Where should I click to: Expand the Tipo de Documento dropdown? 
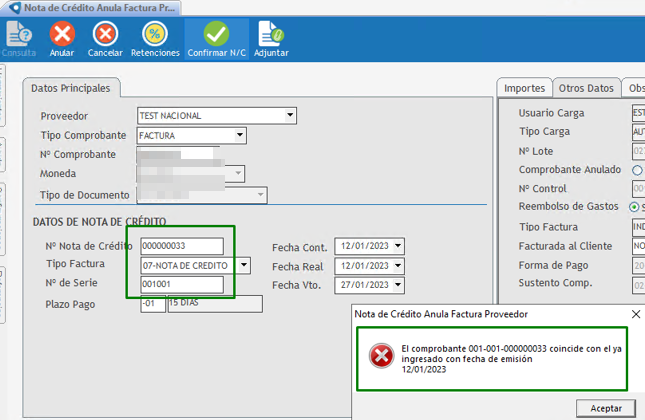click(260, 194)
